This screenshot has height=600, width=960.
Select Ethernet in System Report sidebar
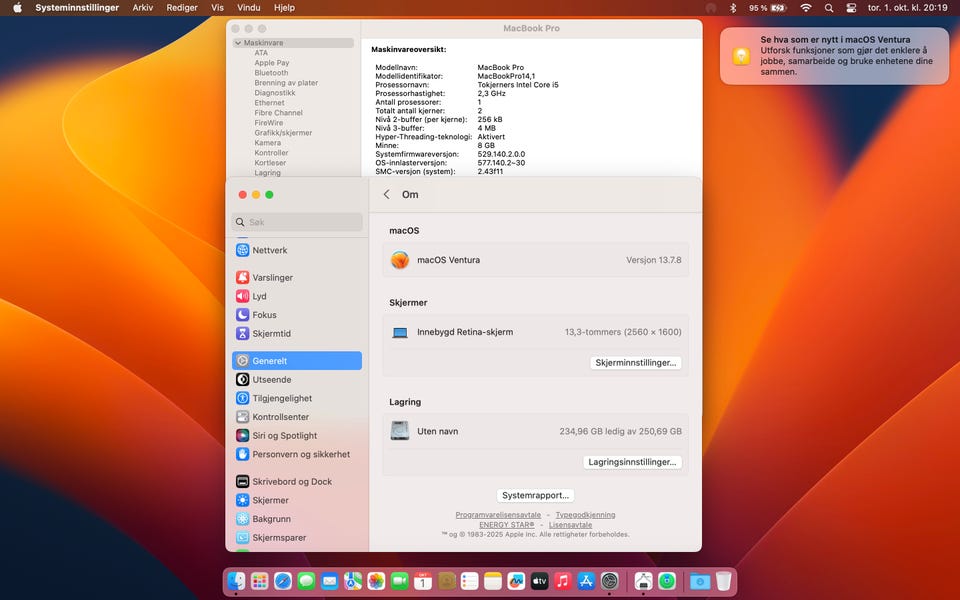(x=269, y=103)
